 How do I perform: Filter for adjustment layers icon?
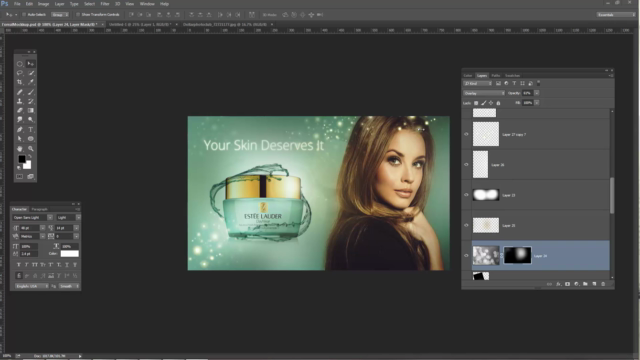pos(506,83)
